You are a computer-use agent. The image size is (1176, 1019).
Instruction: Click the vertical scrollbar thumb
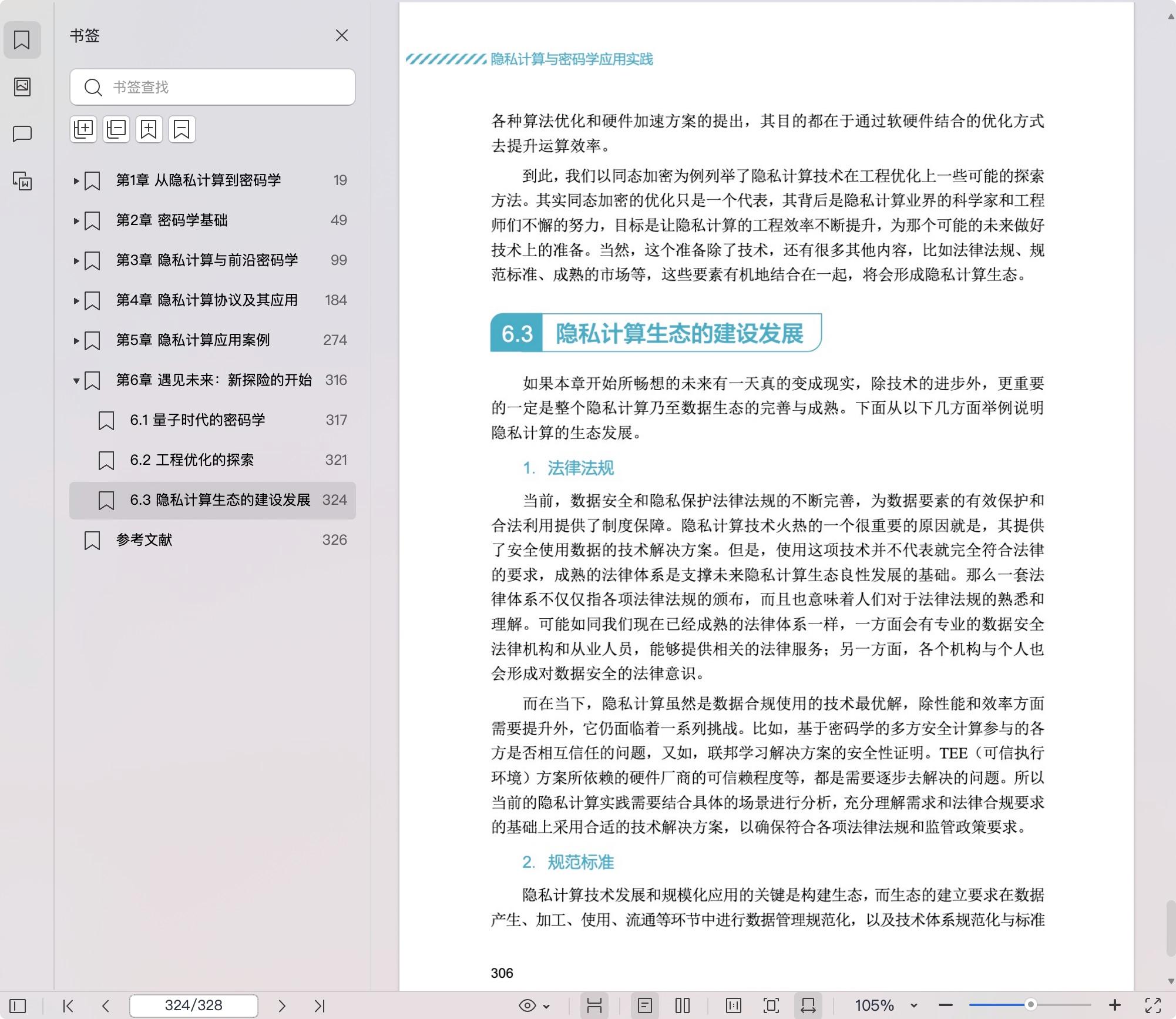coord(1171,929)
